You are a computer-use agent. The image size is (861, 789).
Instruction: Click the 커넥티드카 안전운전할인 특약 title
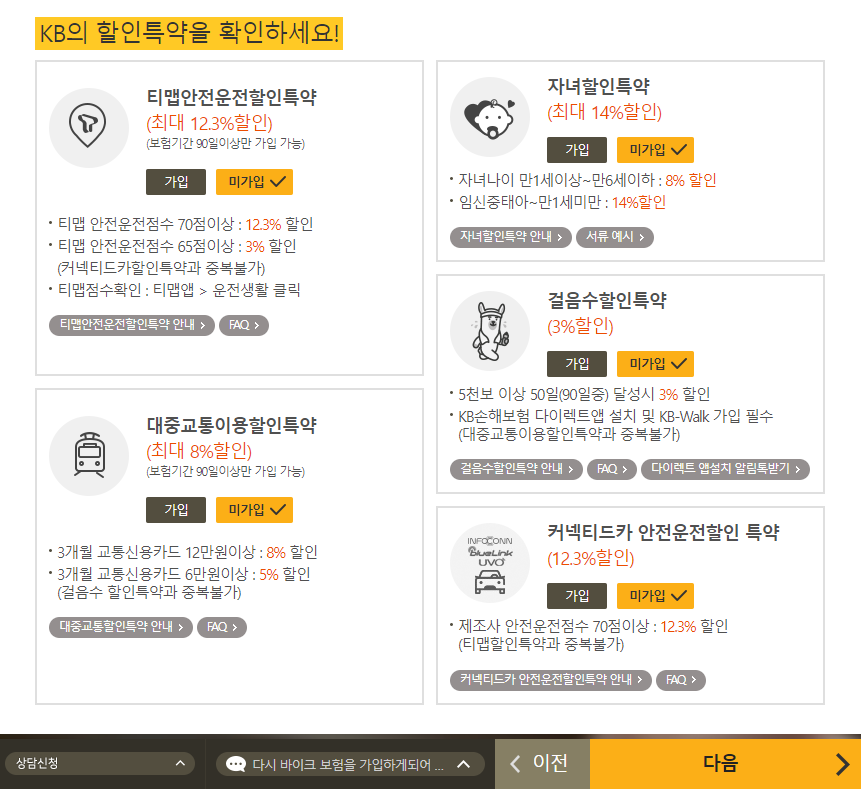[x=663, y=532]
